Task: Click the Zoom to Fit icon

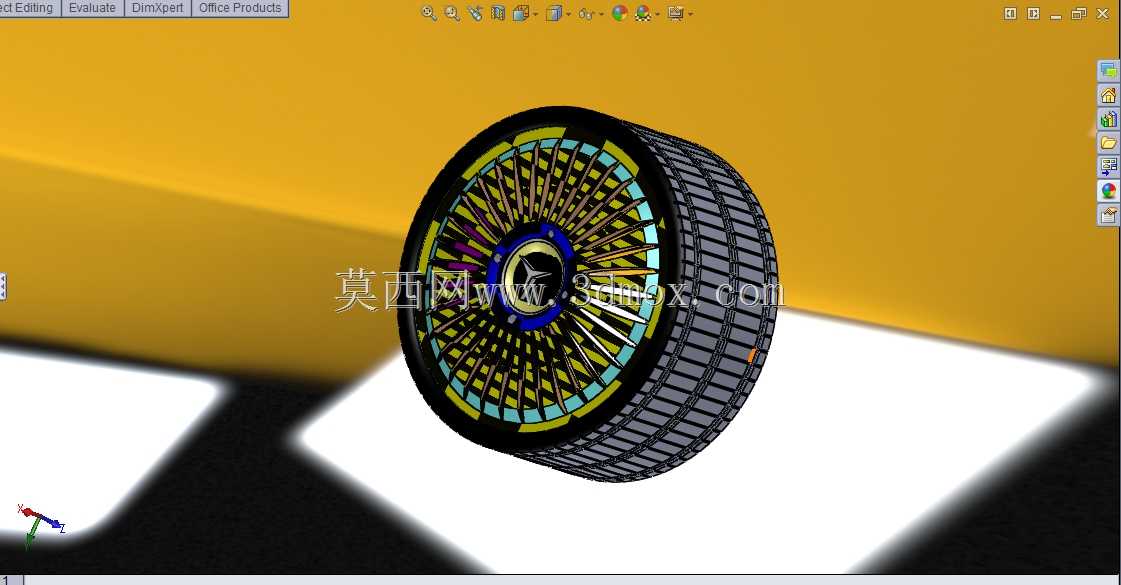Action: coord(429,13)
